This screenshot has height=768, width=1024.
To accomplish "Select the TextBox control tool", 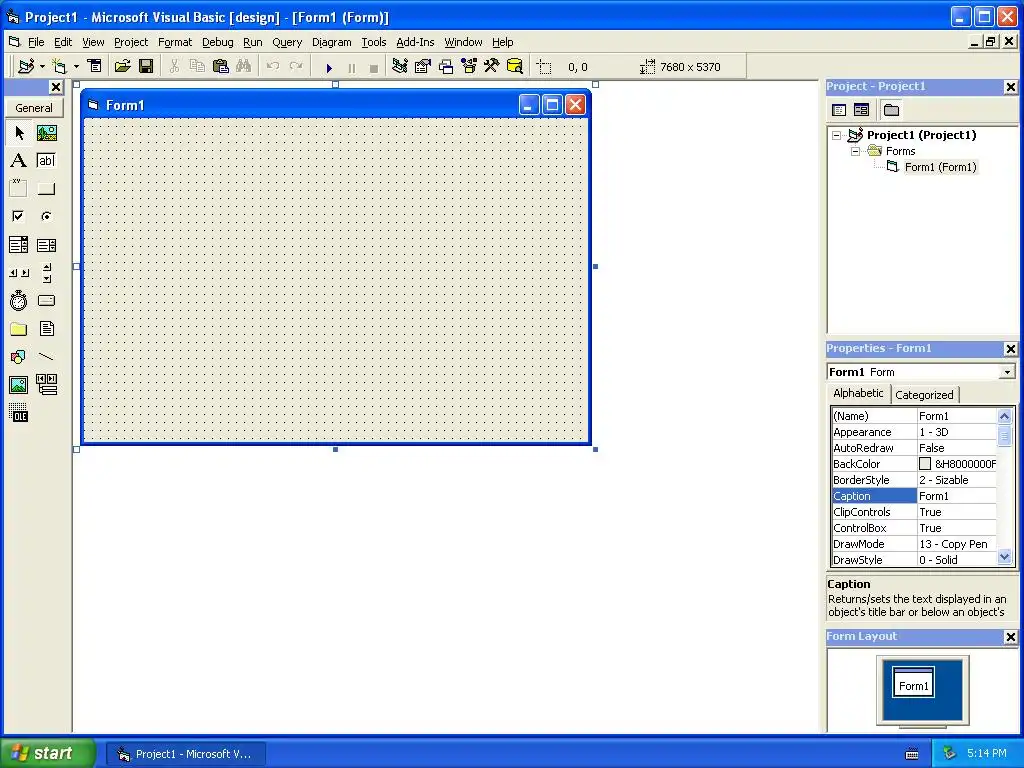I will click(x=46, y=161).
